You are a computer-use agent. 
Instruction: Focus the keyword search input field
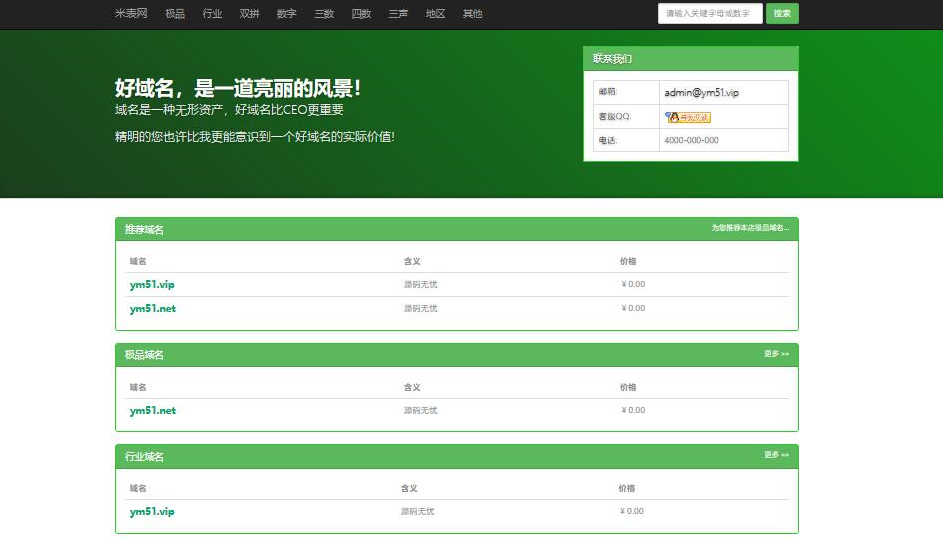[709, 14]
